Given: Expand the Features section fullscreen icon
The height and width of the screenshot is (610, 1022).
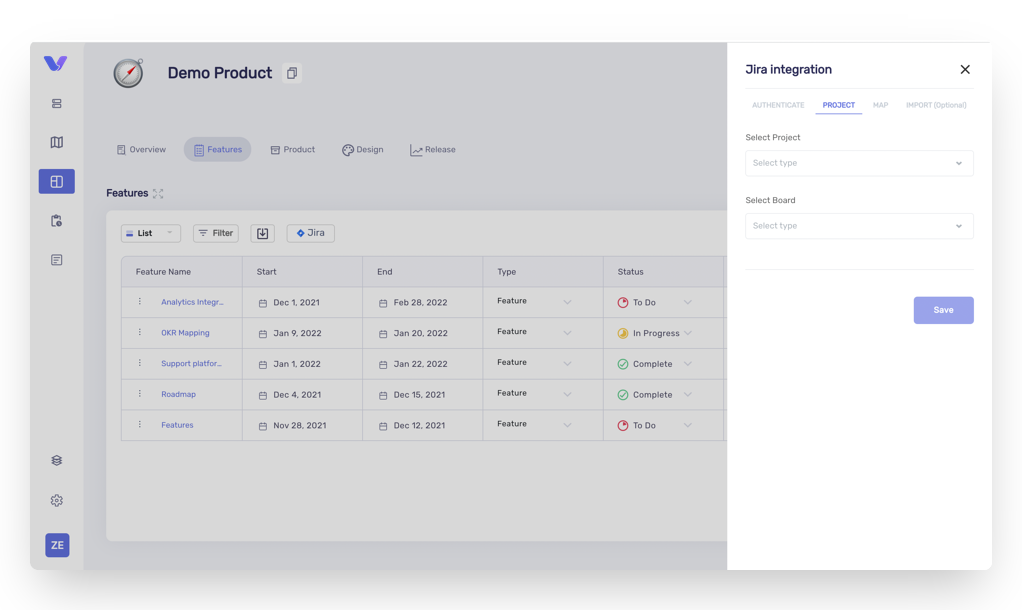Looking at the screenshot, I should pyautogui.click(x=158, y=194).
